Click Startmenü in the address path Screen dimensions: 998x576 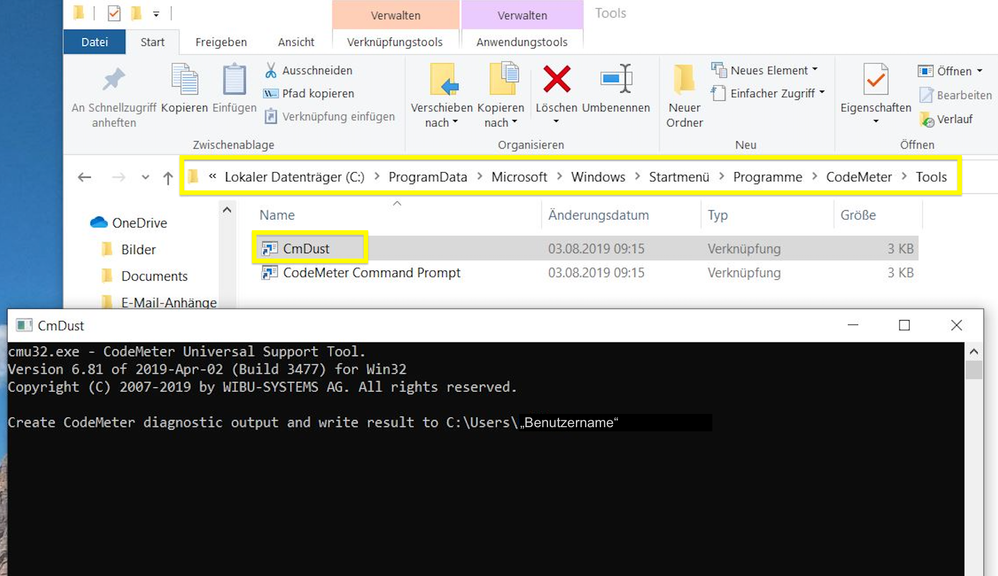678,177
